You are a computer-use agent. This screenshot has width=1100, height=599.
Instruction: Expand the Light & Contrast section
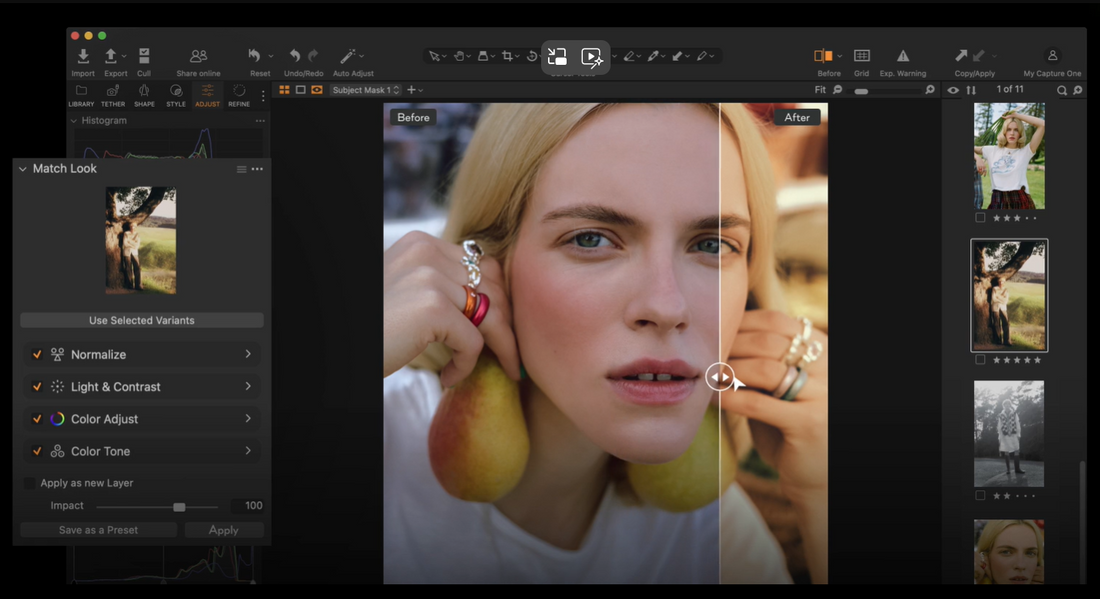click(248, 386)
